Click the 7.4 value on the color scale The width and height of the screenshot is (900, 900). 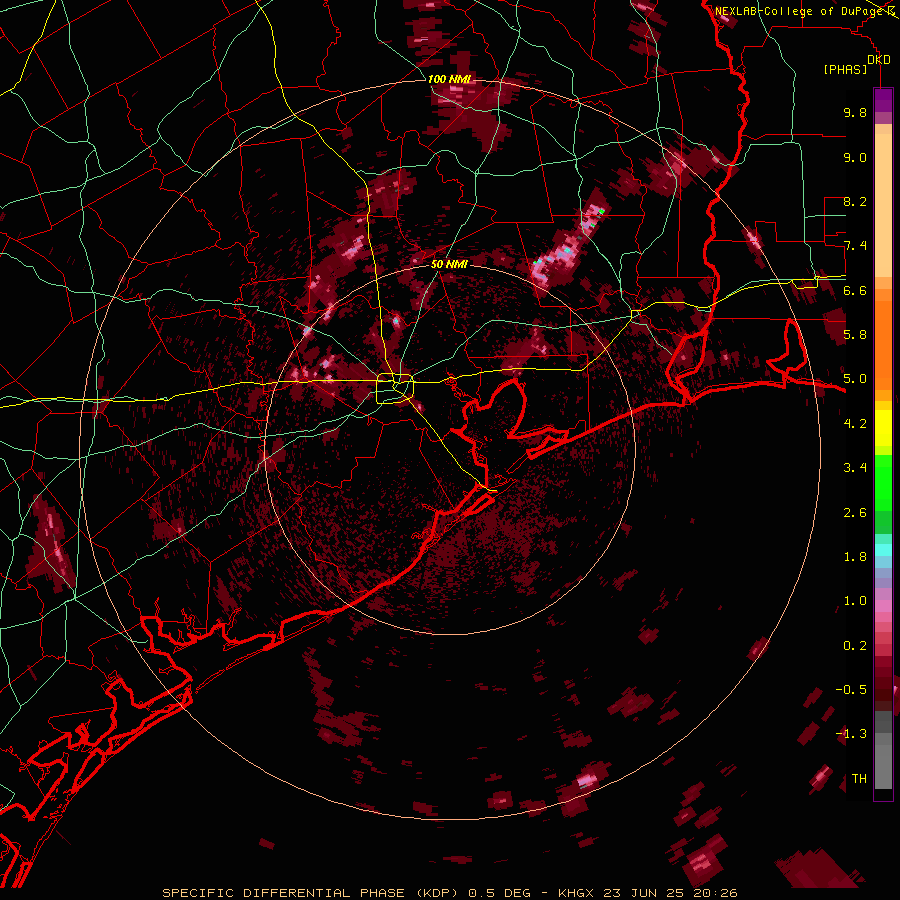(855, 246)
